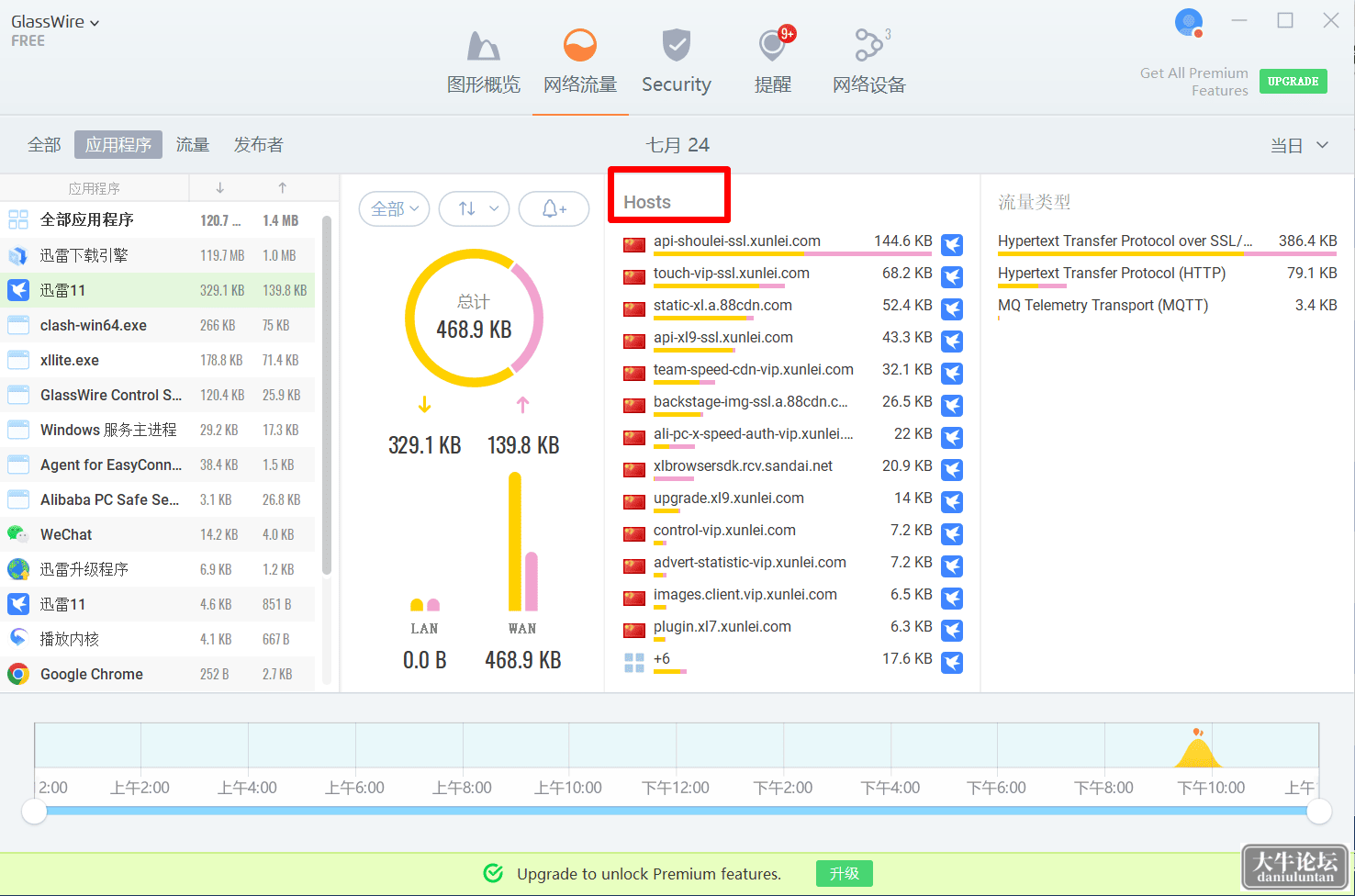The image size is (1355, 896).
Task: Click the user account avatar icon
Action: coord(1189,22)
